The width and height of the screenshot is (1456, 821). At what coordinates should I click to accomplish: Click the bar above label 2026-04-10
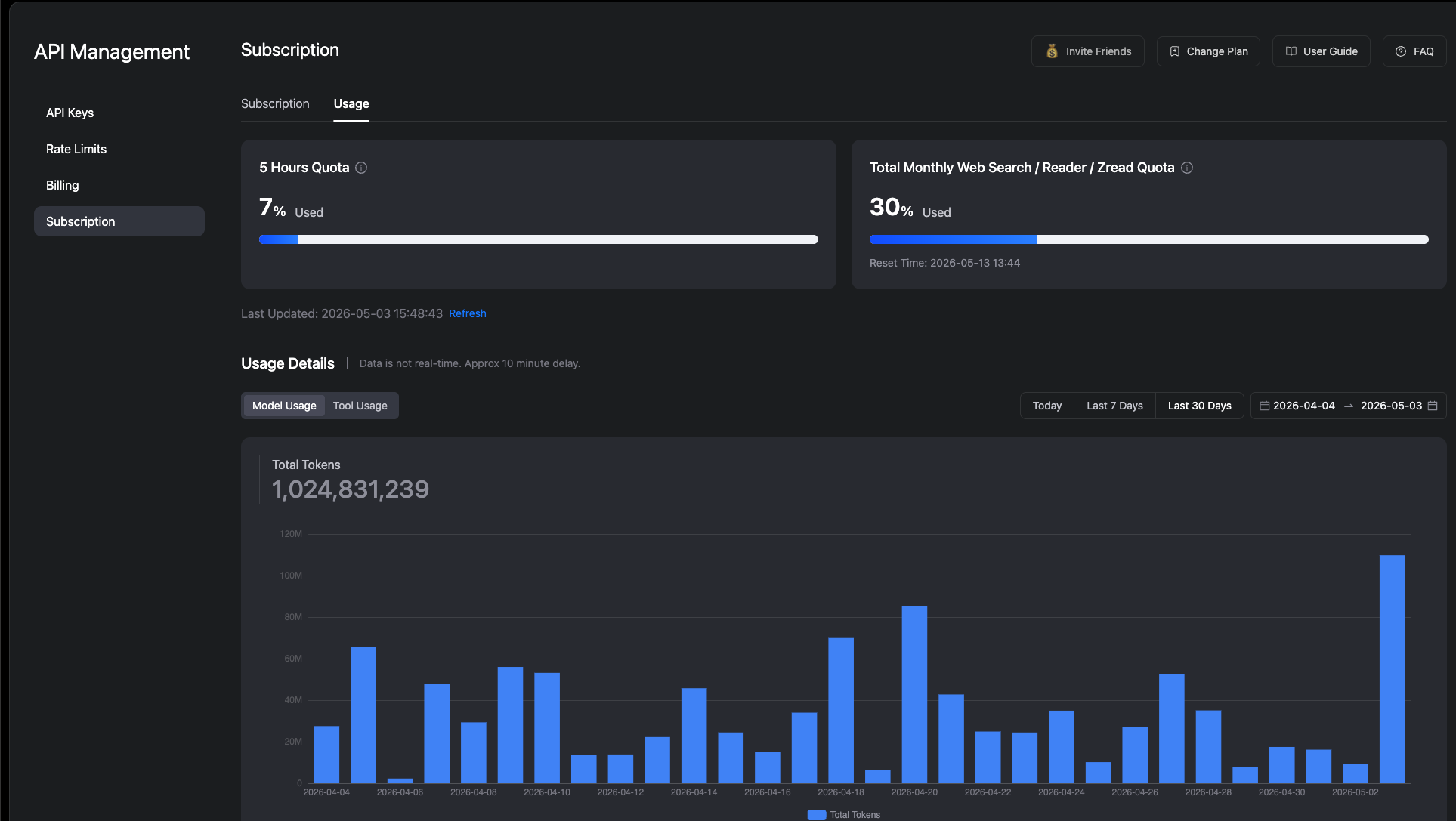tap(547, 728)
